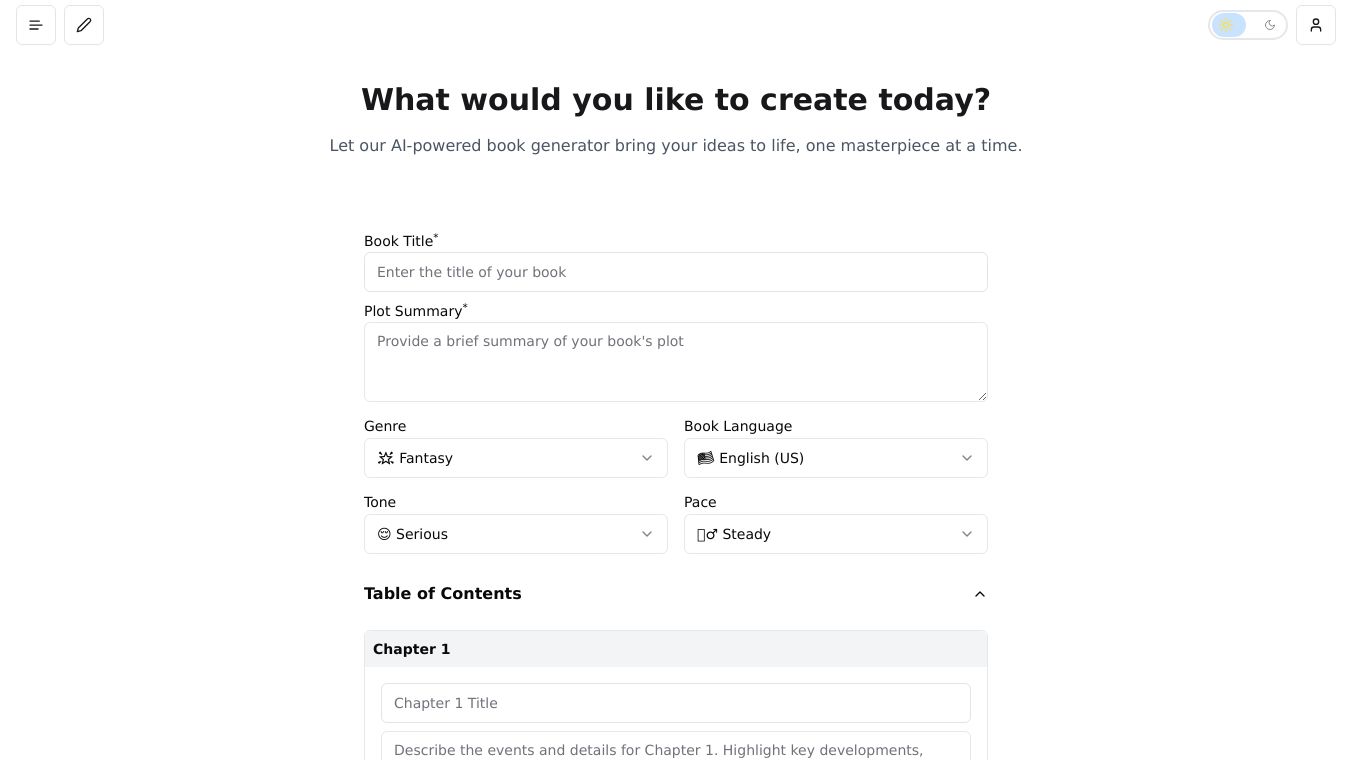Viewport: 1352px width, 760px height.
Task: Click the Book Language chevron arrow
Action: 967,458
